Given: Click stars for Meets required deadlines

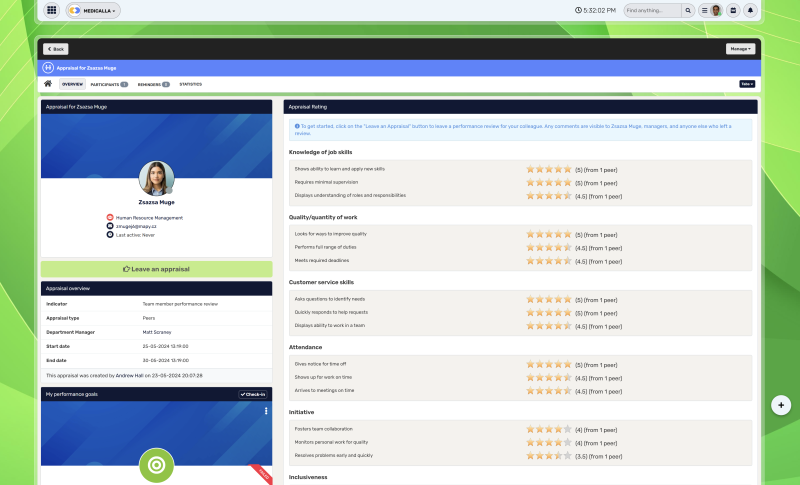Looking at the screenshot, I should click(x=549, y=261).
